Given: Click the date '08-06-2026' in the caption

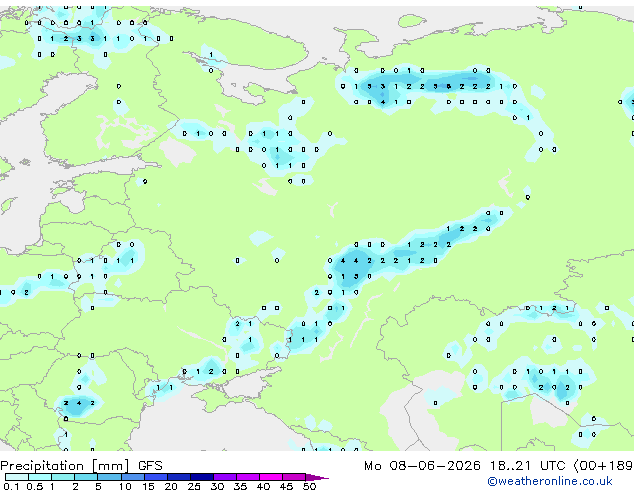Looking at the screenshot, I should tap(435, 466).
